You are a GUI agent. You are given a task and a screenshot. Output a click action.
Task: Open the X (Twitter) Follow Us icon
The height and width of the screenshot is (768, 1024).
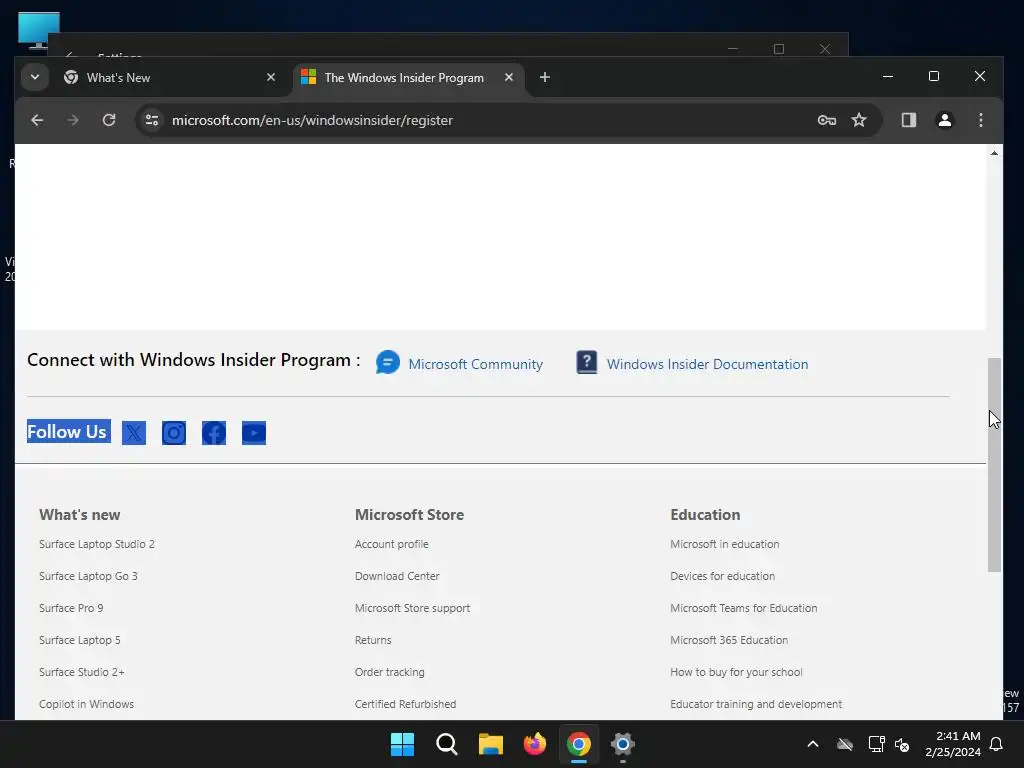click(134, 432)
